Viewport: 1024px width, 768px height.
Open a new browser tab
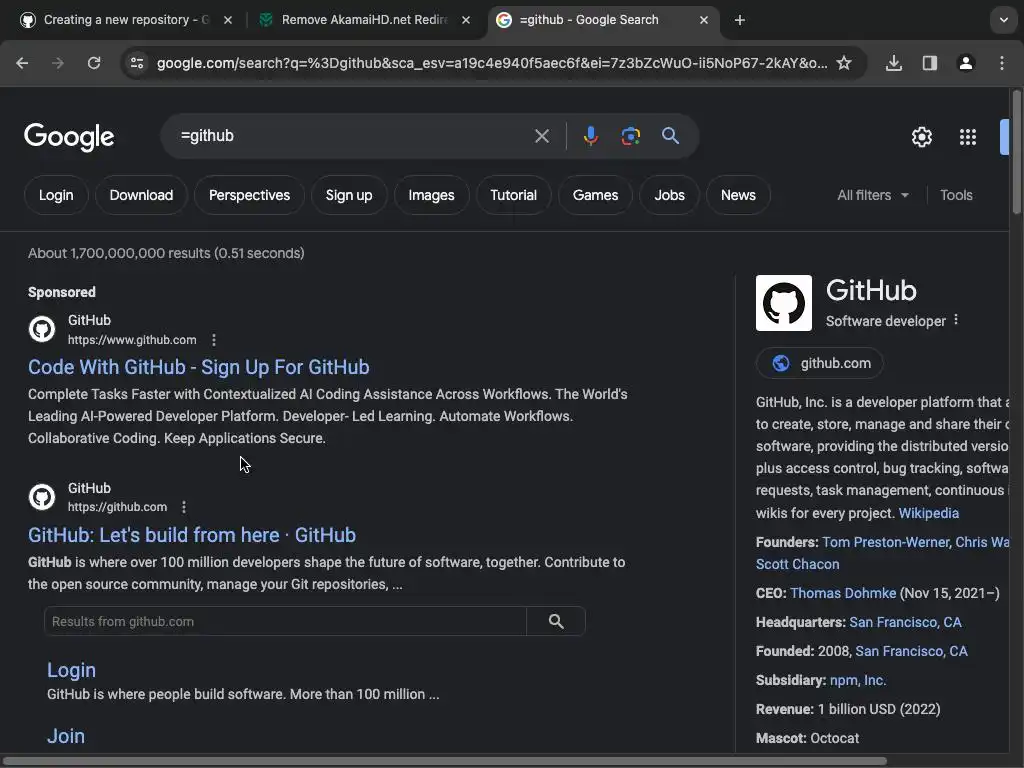pyautogui.click(x=739, y=20)
